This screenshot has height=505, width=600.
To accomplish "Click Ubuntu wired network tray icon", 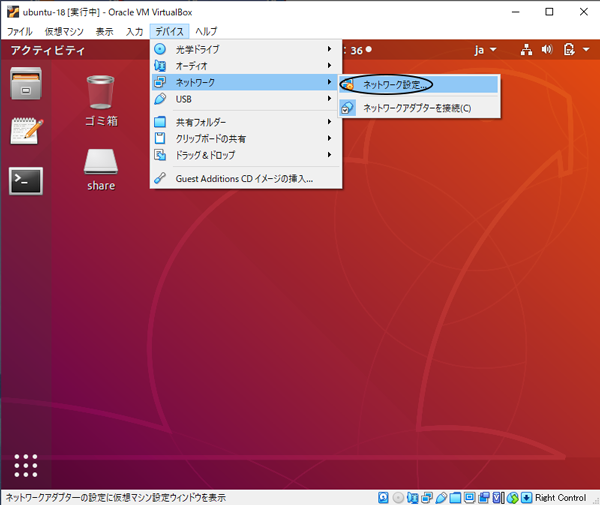I will (526, 50).
